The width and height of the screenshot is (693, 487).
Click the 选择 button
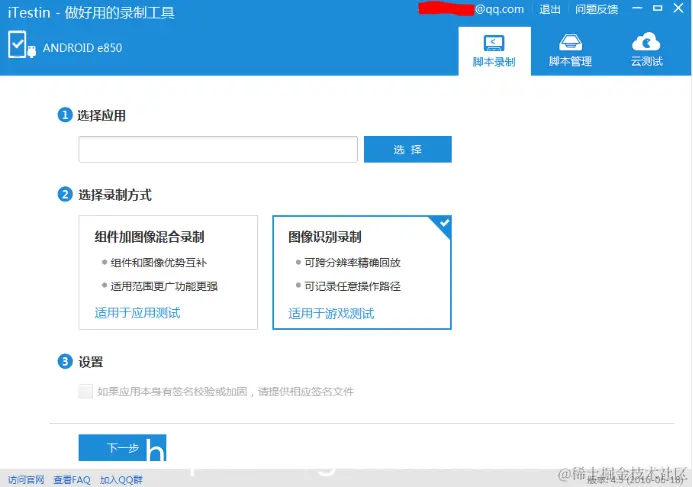[407, 149]
